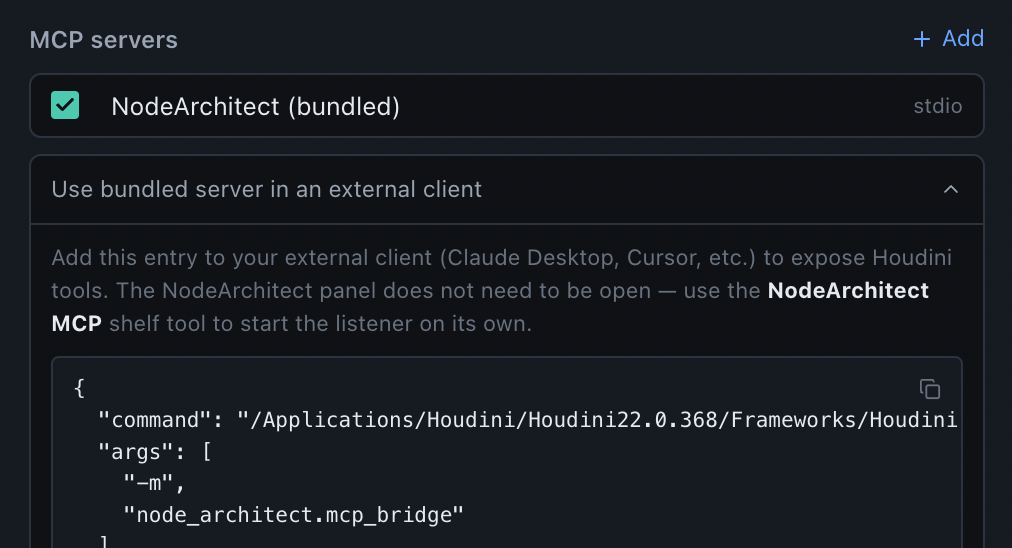Click the "node_architect.mcp_bridge" argument text

pyautogui.click(x=293, y=515)
